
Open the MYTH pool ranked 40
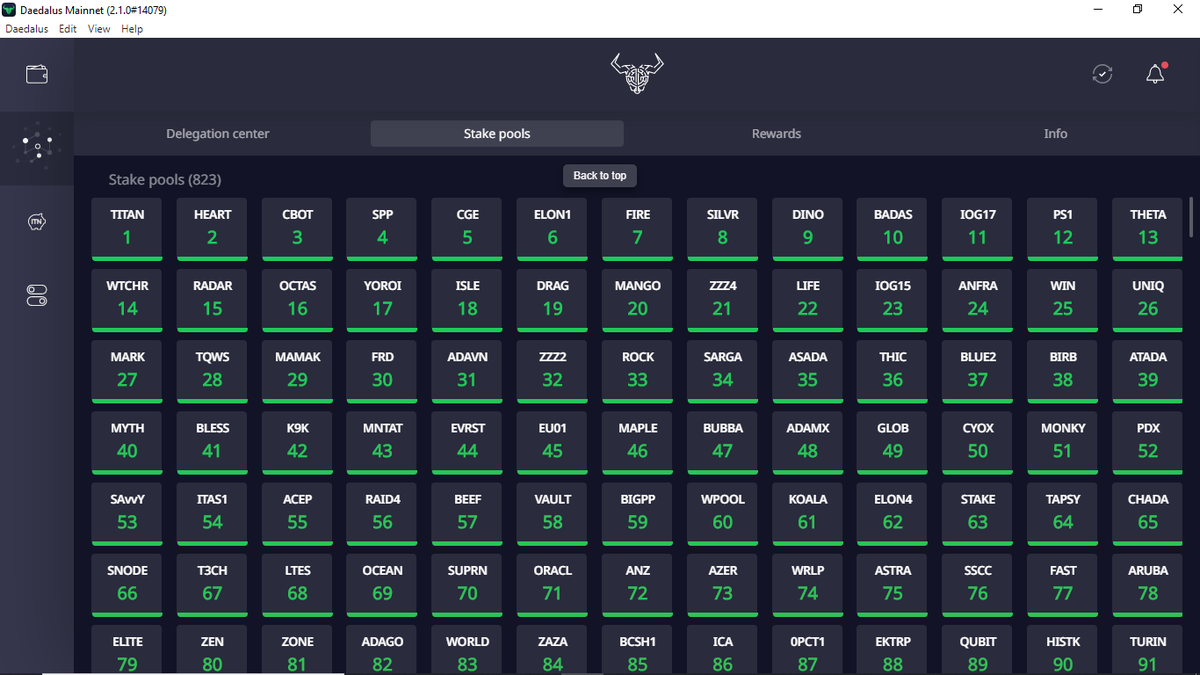click(127, 443)
